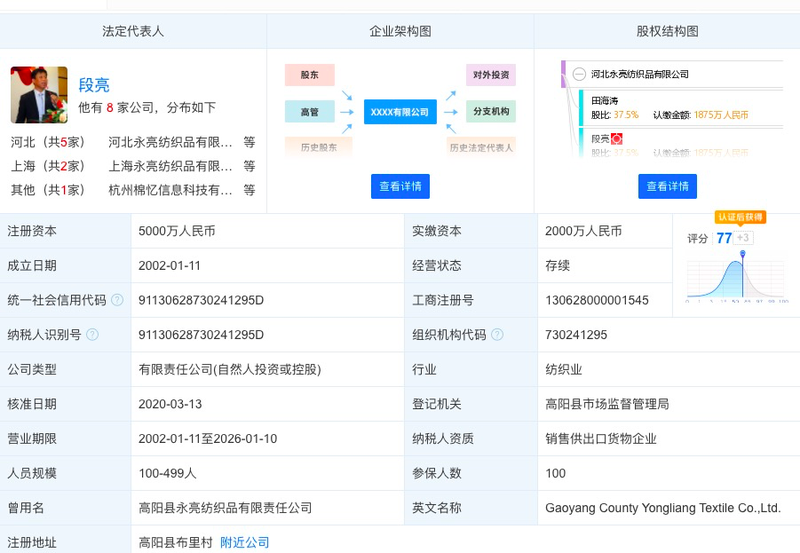Viewport: 800px width, 553px height.
Task: Click red icon next to 段亮 shareholder
Action: [616, 139]
